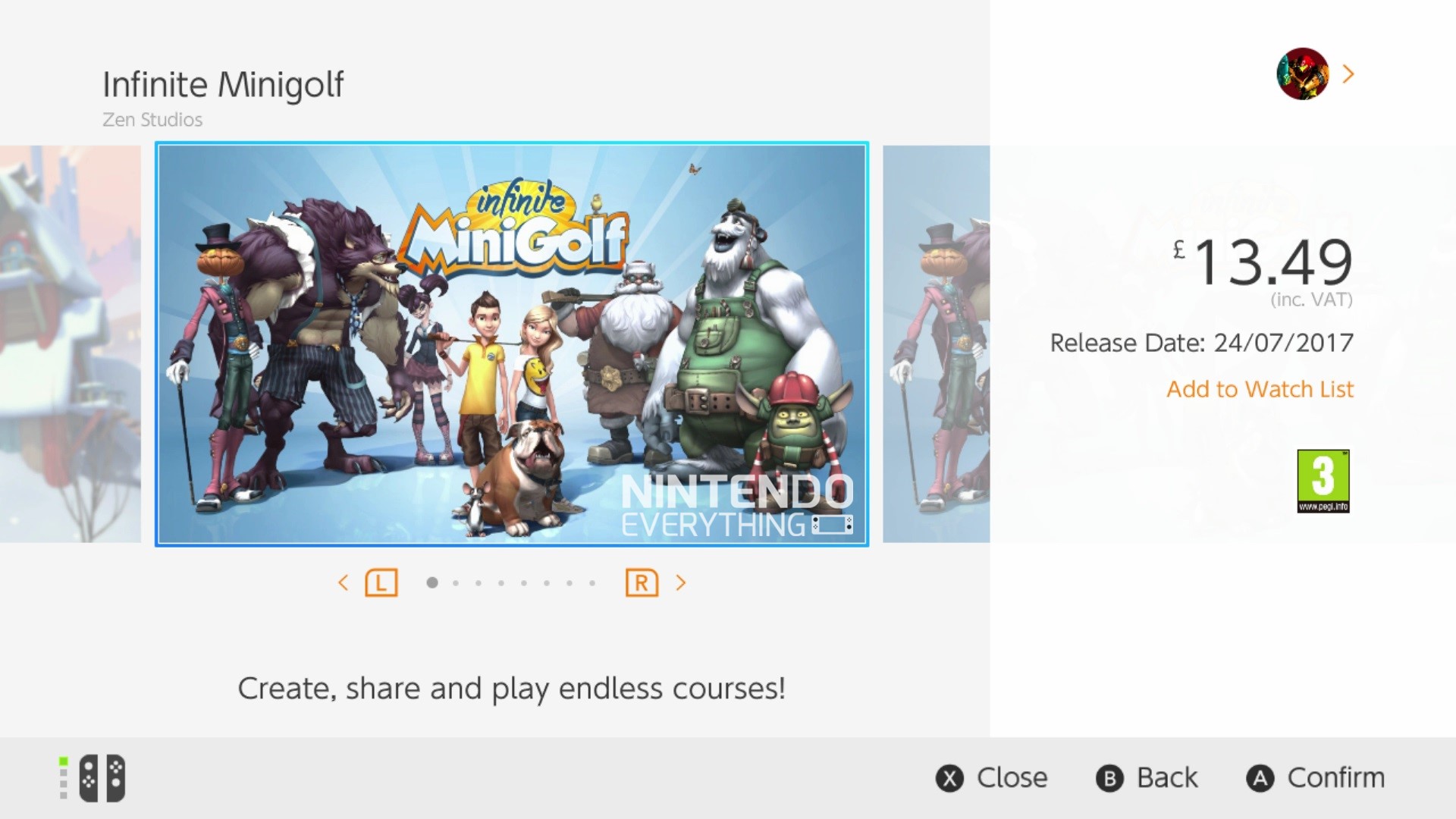The height and width of the screenshot is (819, 1456).
Task: Click the Confirm label in the footer
Action: (1336, 778)
